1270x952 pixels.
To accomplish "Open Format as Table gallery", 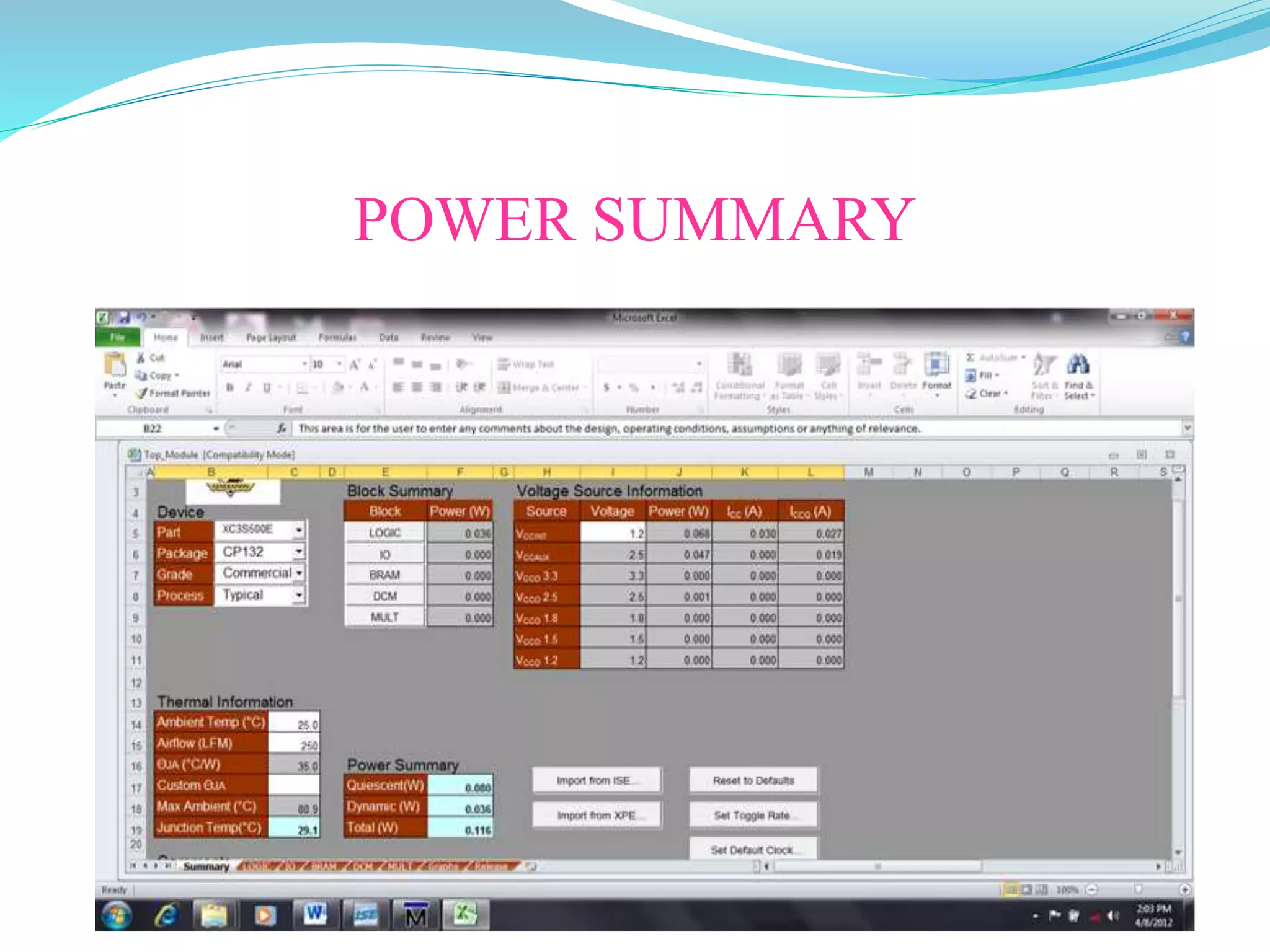I will click(x=789, y=376).
